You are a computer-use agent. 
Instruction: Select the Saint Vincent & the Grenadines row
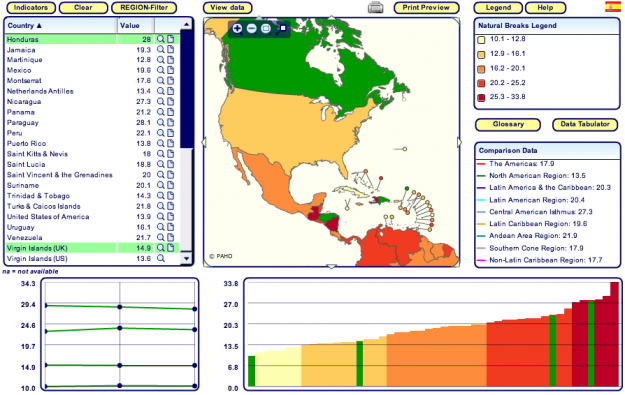tap(93, 175)
